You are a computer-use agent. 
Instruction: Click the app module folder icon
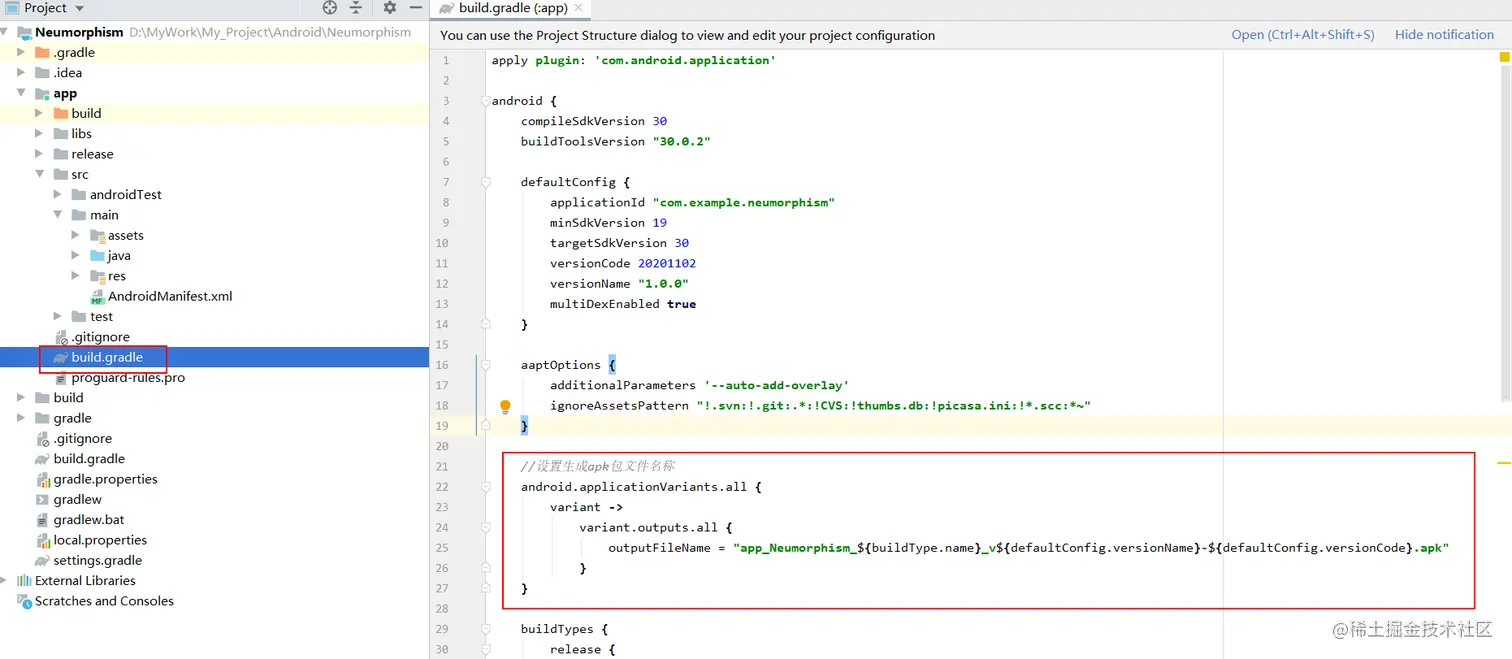tap(42, 93)
